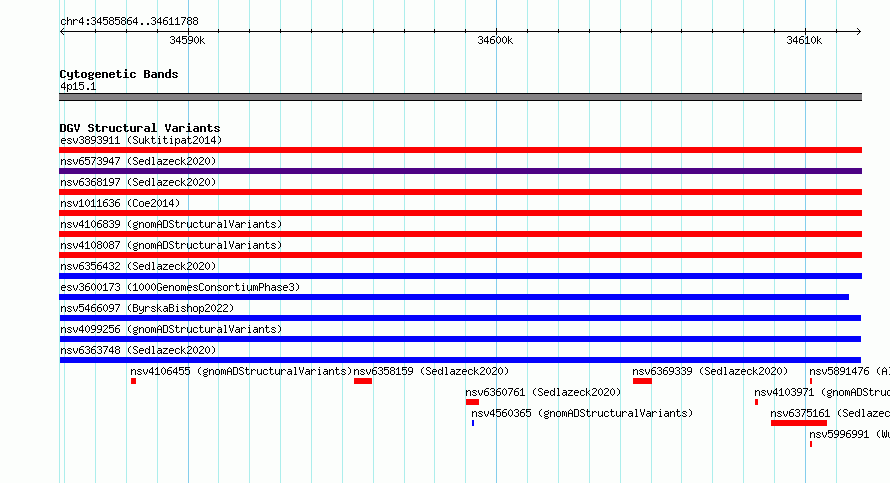Click the small red block under nsv4106455

pyautogui.click(x=133, y=381)
